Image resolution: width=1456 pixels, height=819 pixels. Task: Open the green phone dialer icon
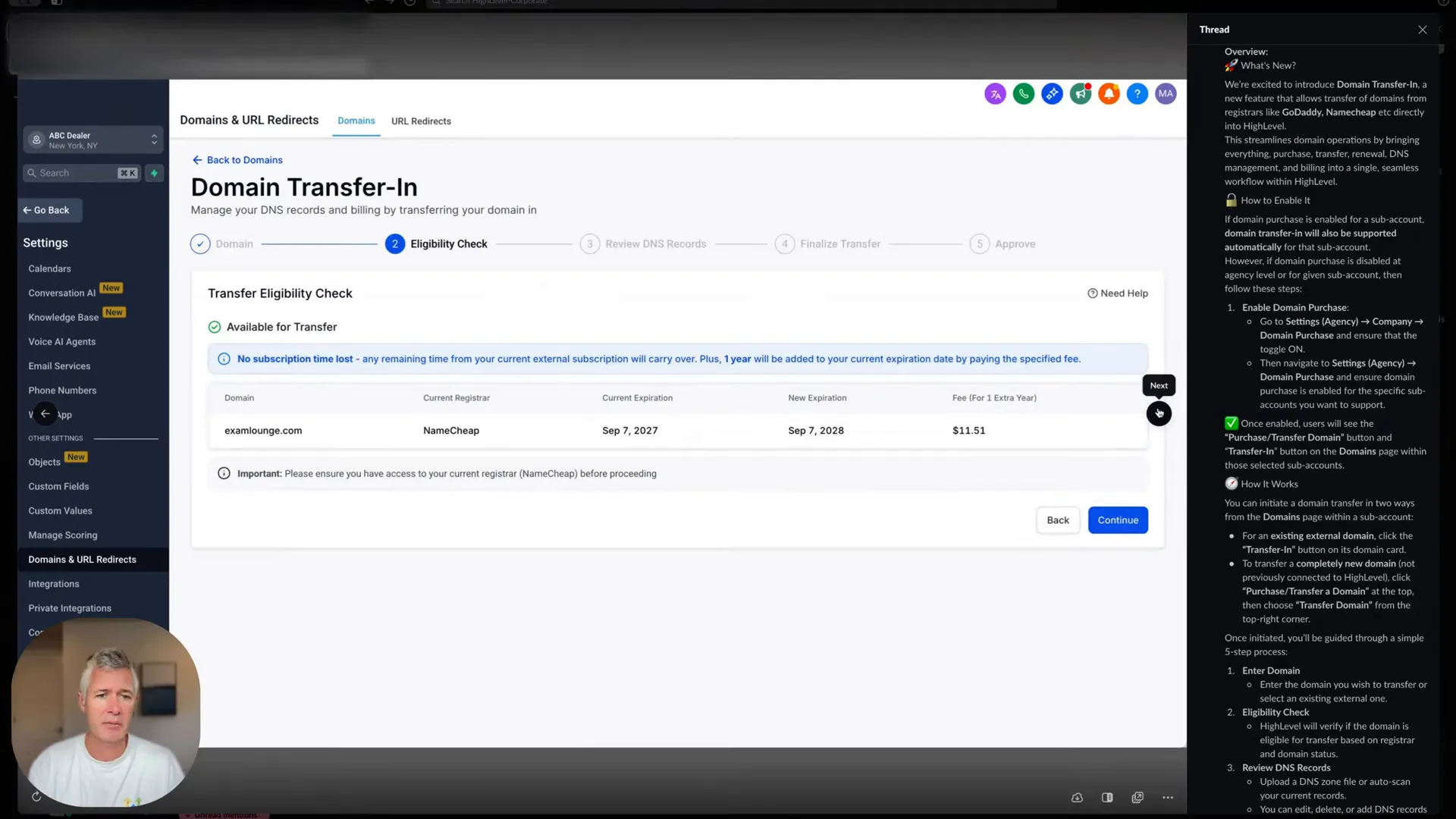pos(1024,94)
